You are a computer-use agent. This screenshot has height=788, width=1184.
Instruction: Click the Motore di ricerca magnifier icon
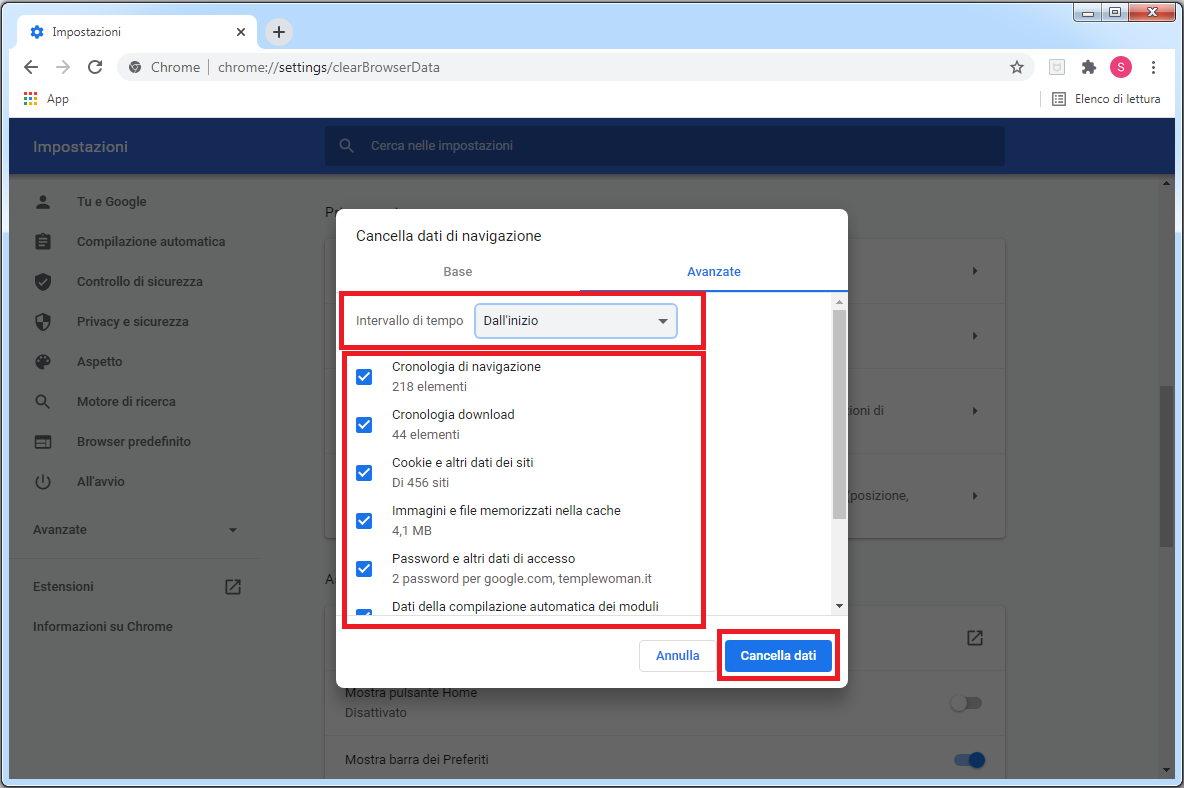coord(43,402)
